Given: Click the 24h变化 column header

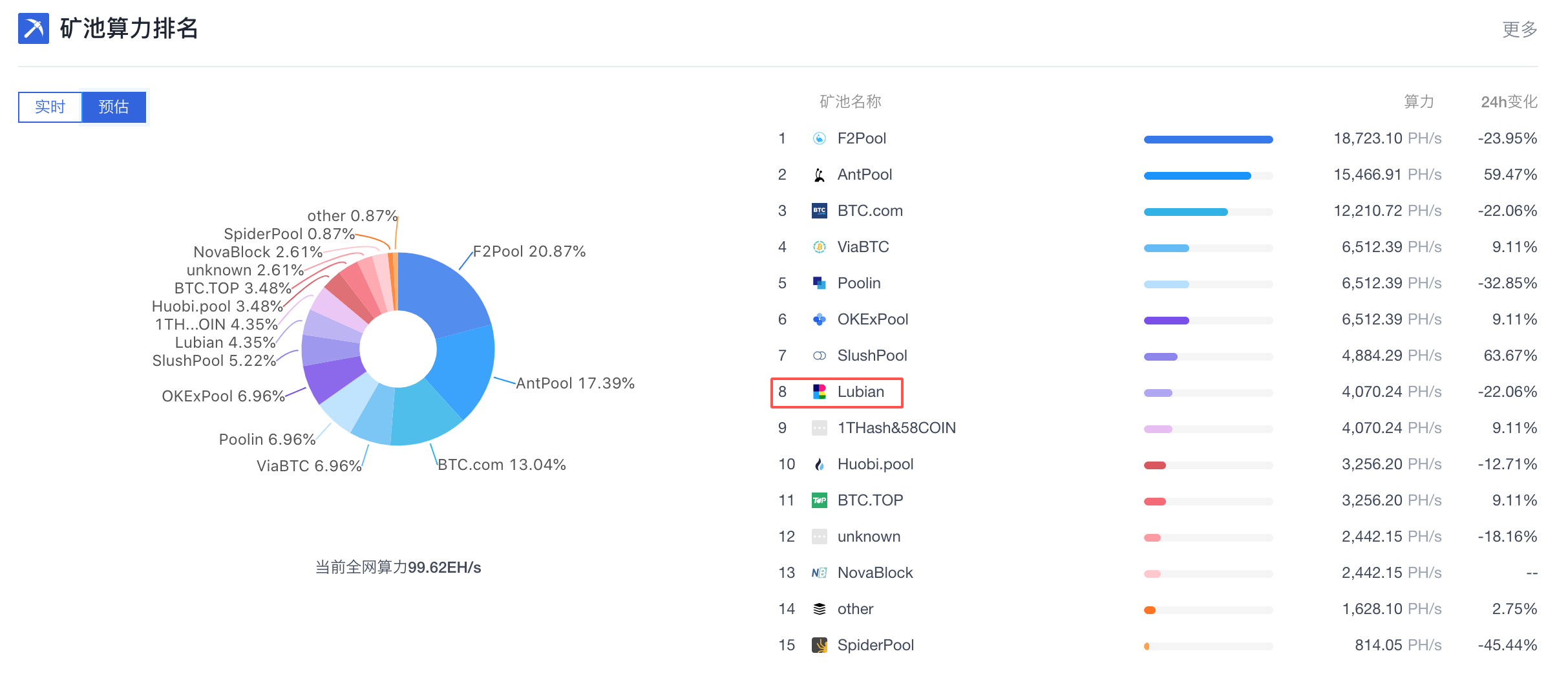Looking at the screenshot, I should [1509, 101].
